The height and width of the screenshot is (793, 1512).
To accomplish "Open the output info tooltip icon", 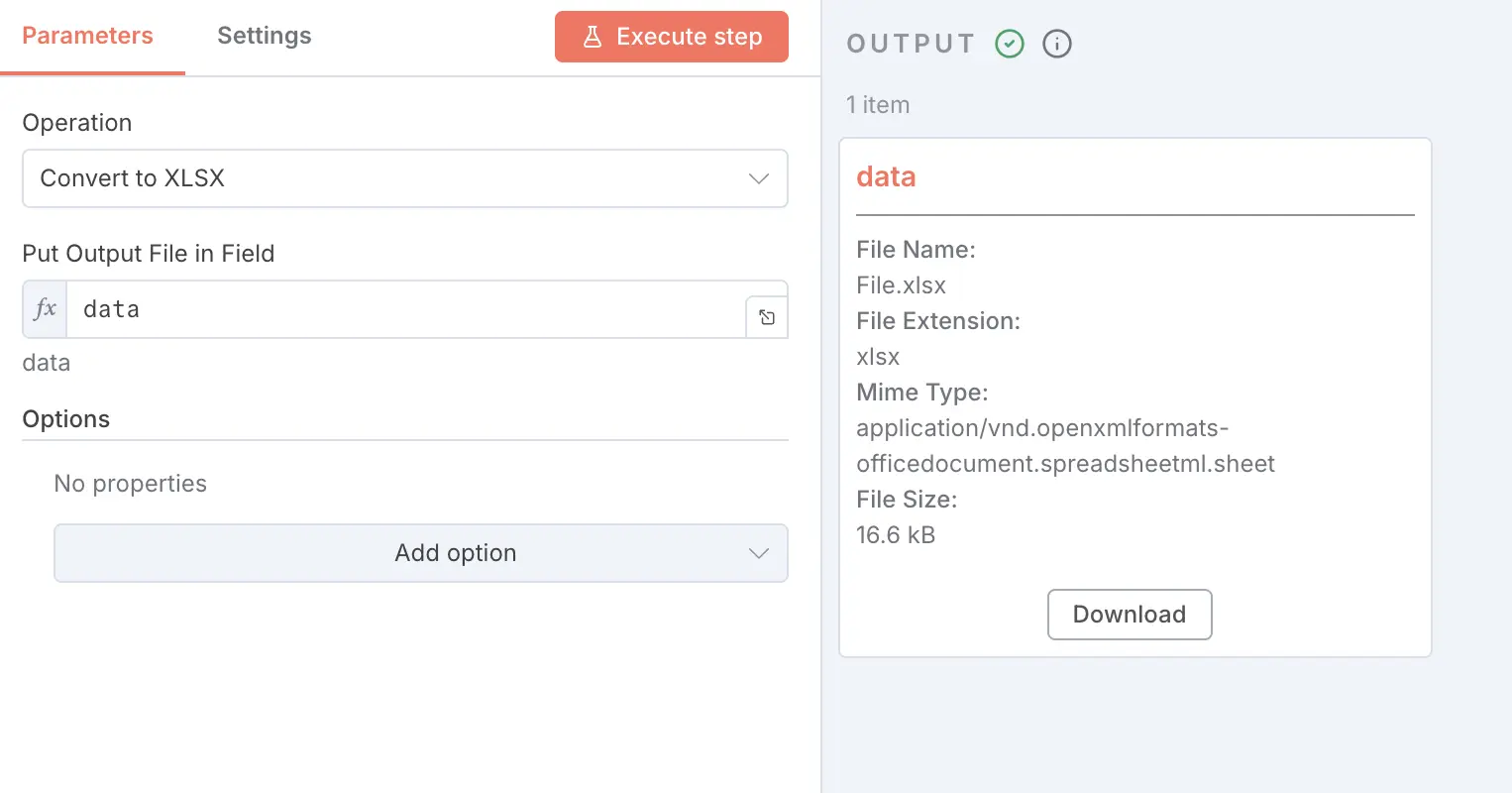I will click(x=1056, y=44).
